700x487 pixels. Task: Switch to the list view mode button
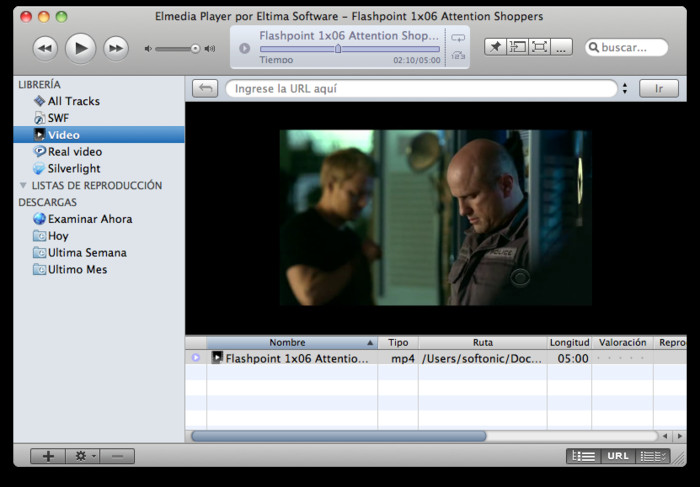click(x=583, y=456)
